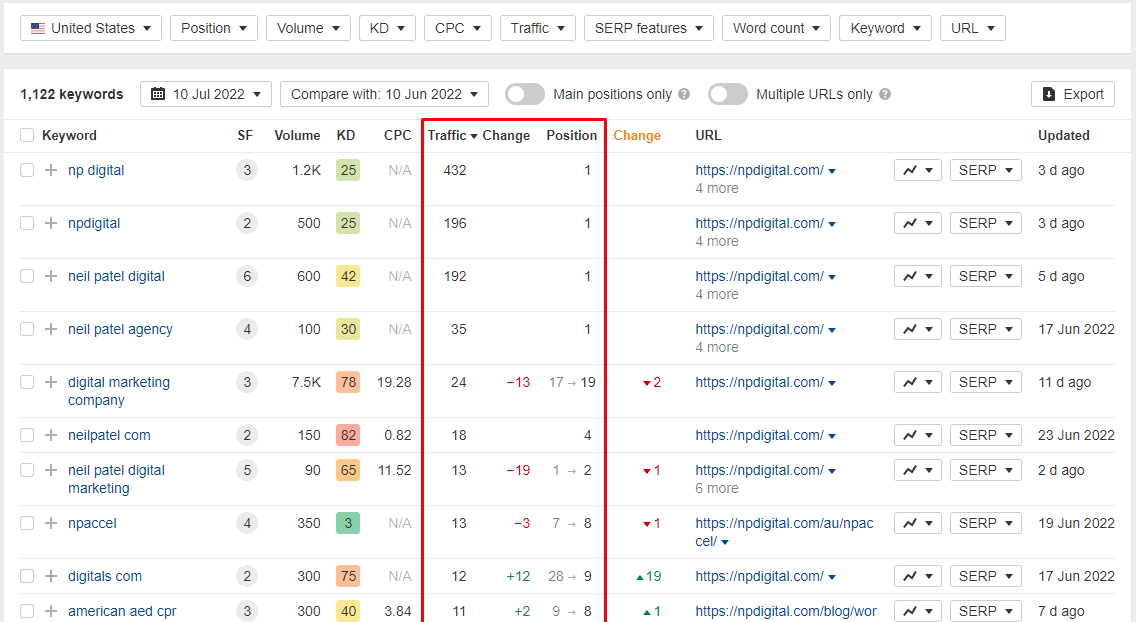Open the KD filter dropdown

point(387,28)
